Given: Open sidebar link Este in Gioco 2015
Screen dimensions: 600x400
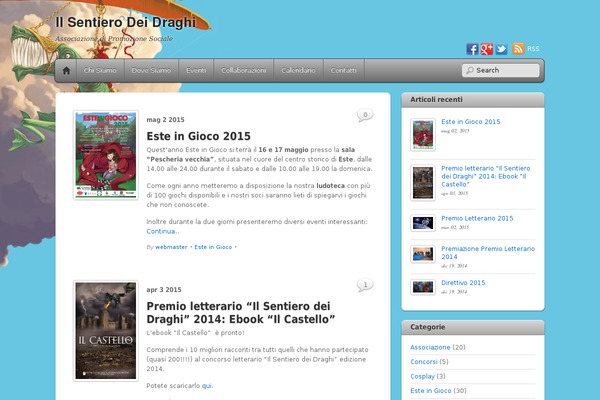Looking at the screenshot, I should 471,122.
